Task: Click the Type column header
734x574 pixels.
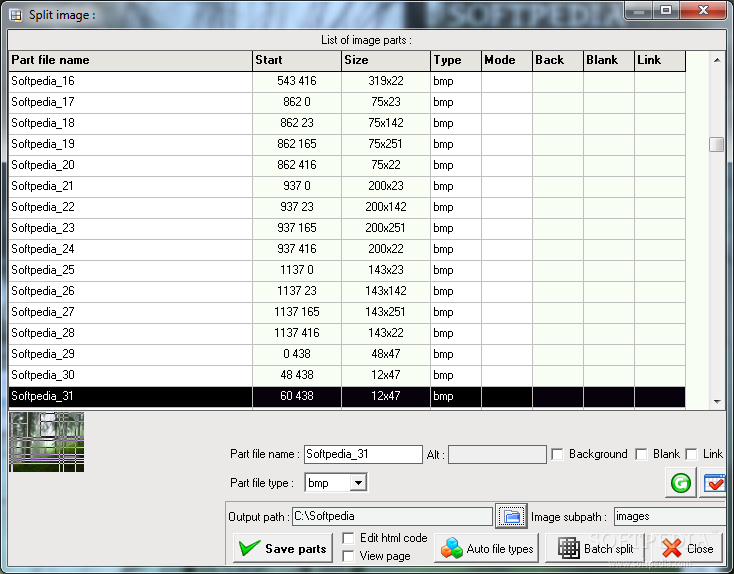Action: pyautogui.click(x=456, y=60)
